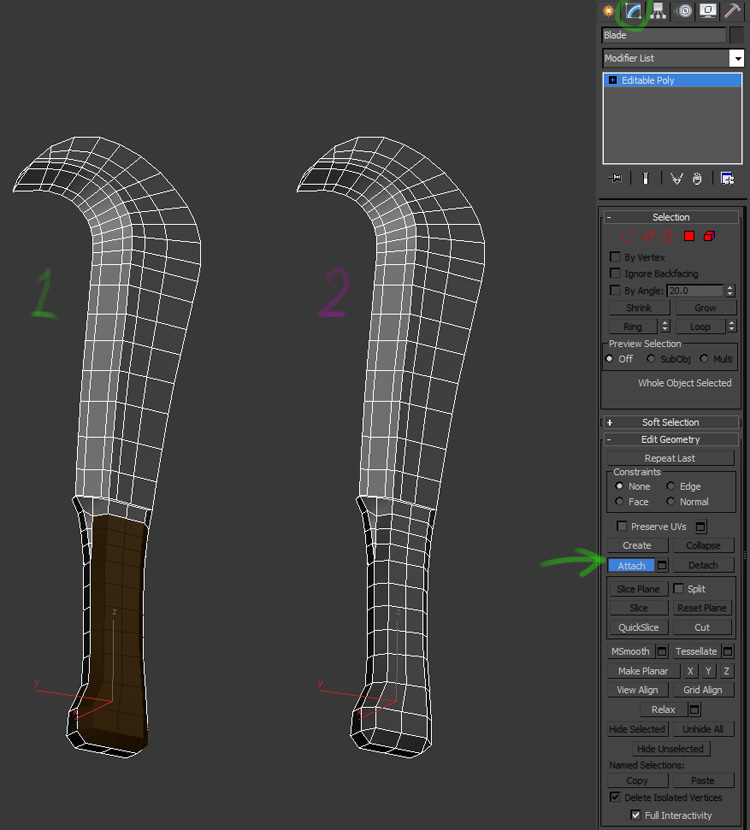Expand the Editable Poly stack entry
This screenshot has width=750, height=830.
[613, 80]
